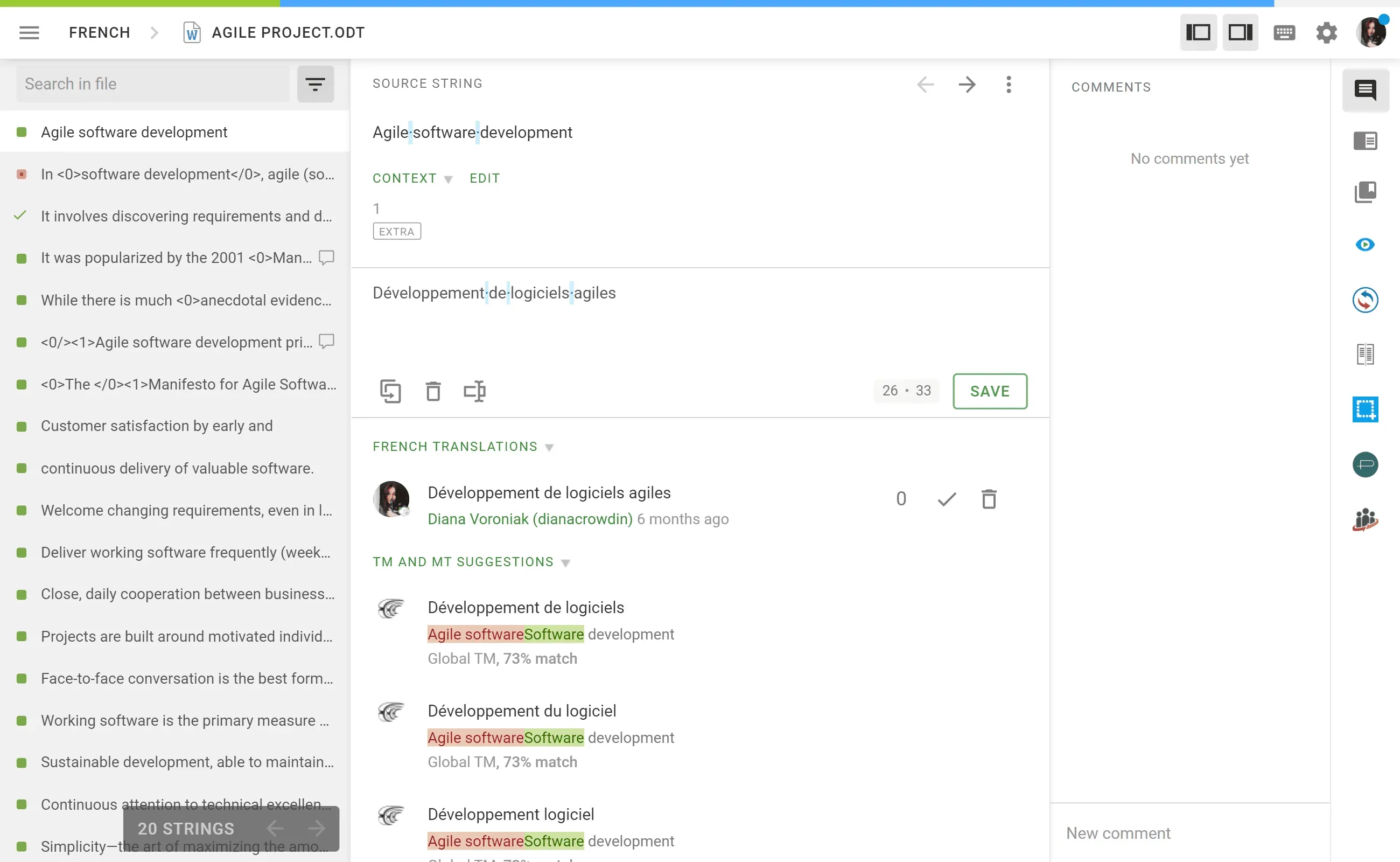Image resolution: width=1400 pixels, height=862 pixels.
Task: Select 'Développement de logiciels agiles' suggestion
Action: (549, 492)
